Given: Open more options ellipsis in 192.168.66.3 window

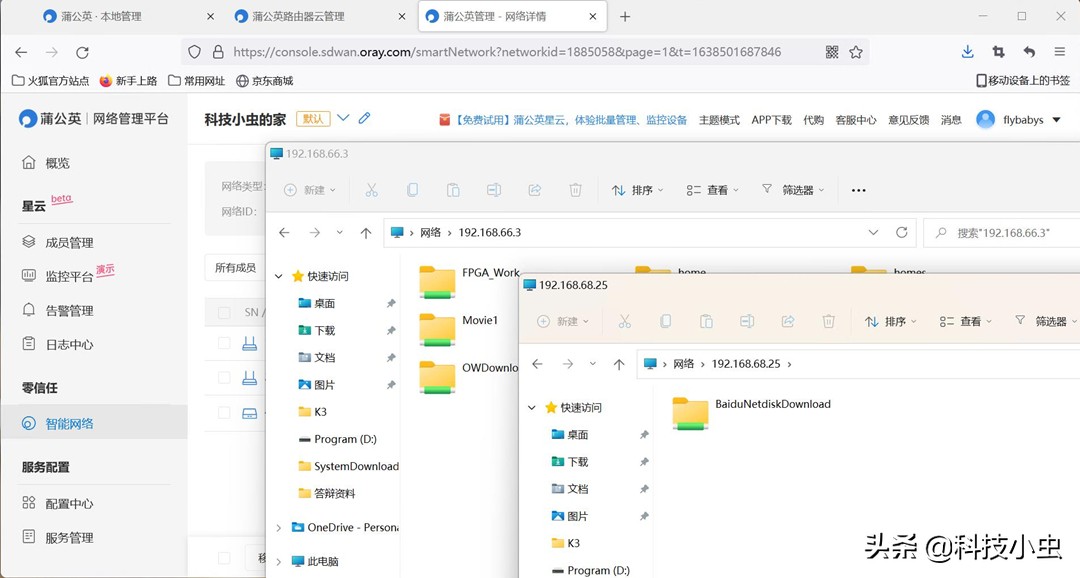Looking at the screenshot, I should 858,190.
